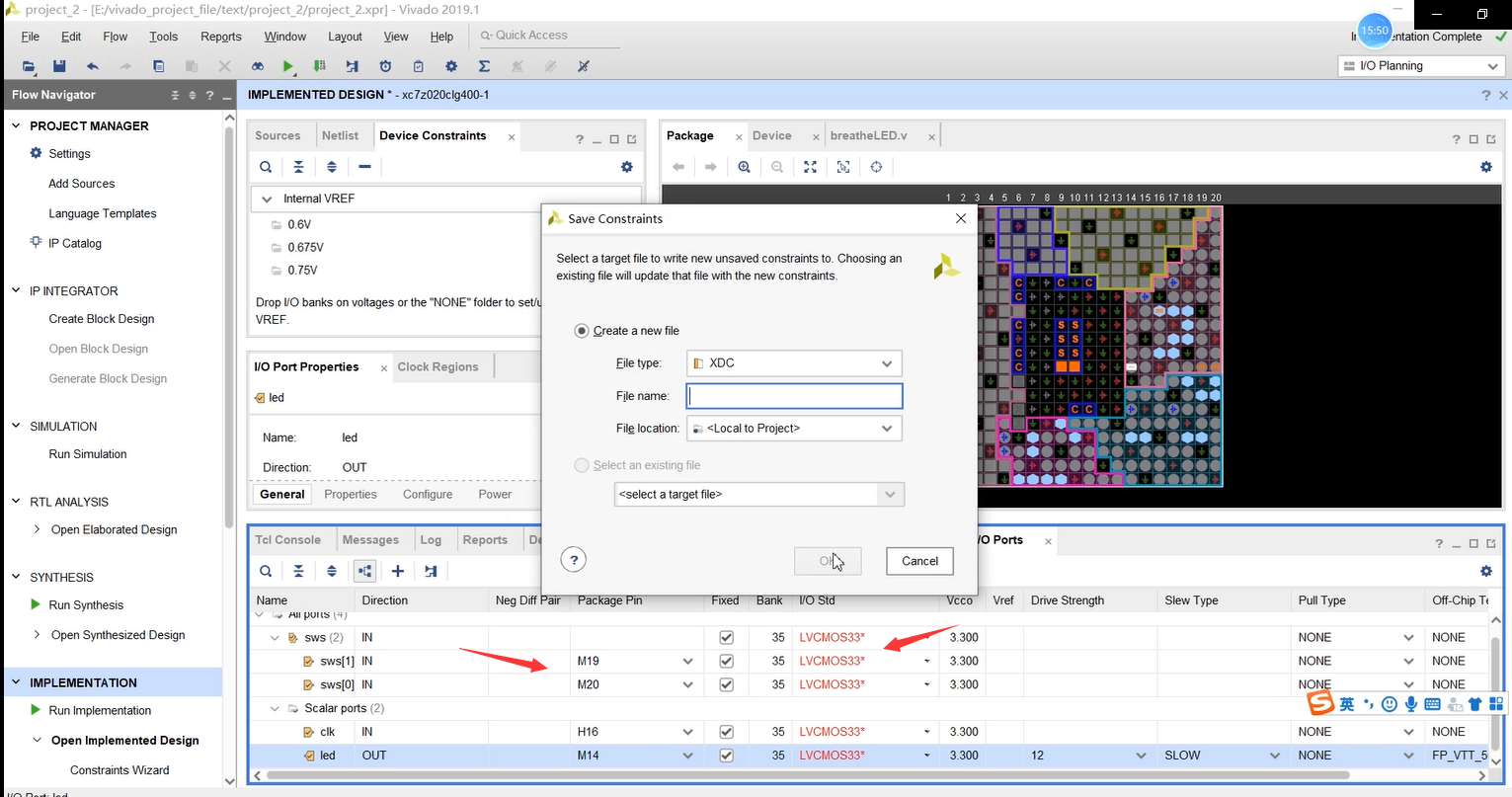The image size is (1512, 797).
Task: Collapse the Scalar ports group
Action: [276, 708]
